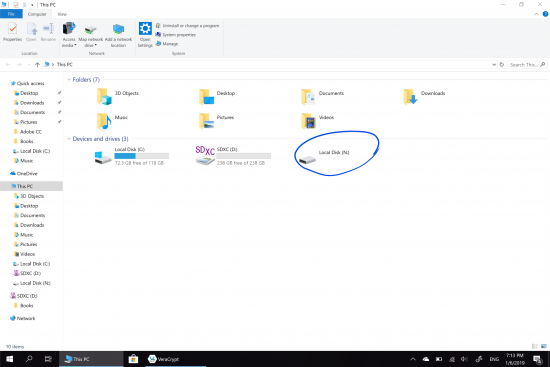Go up one folder level arrow
Screen dimensions: 550x367
[37, 65]
